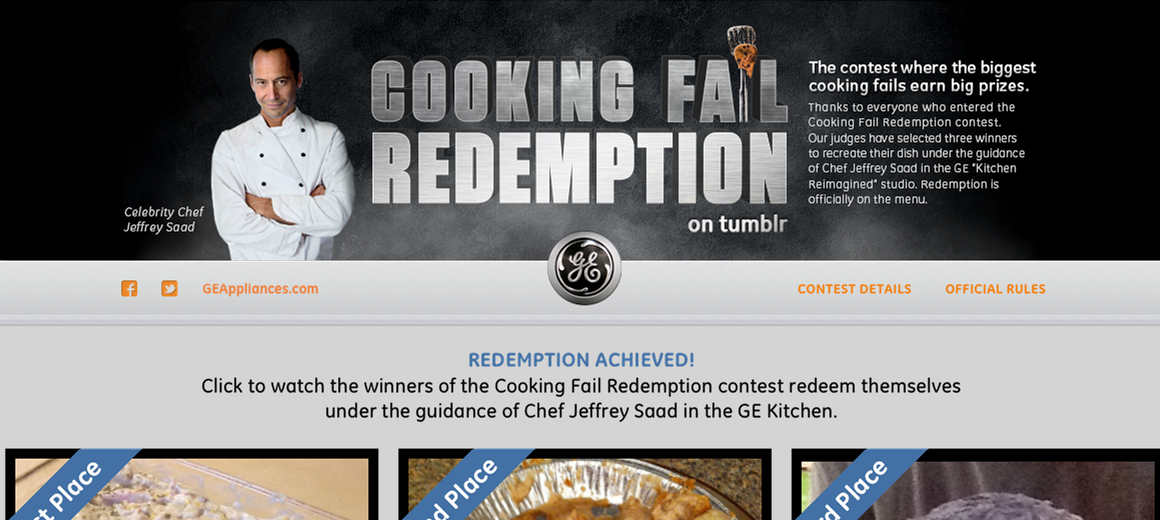Open the Official Rules page

[x=995, y=289]
